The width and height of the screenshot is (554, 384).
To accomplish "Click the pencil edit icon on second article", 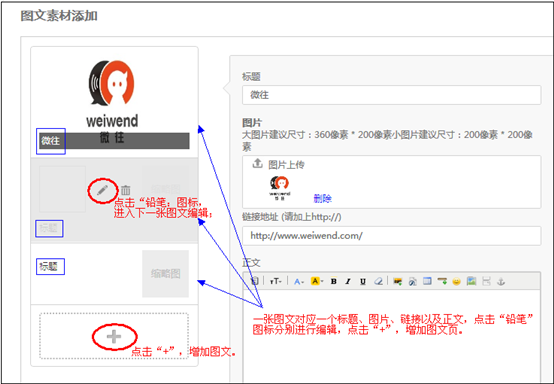I will click(102, 190).
